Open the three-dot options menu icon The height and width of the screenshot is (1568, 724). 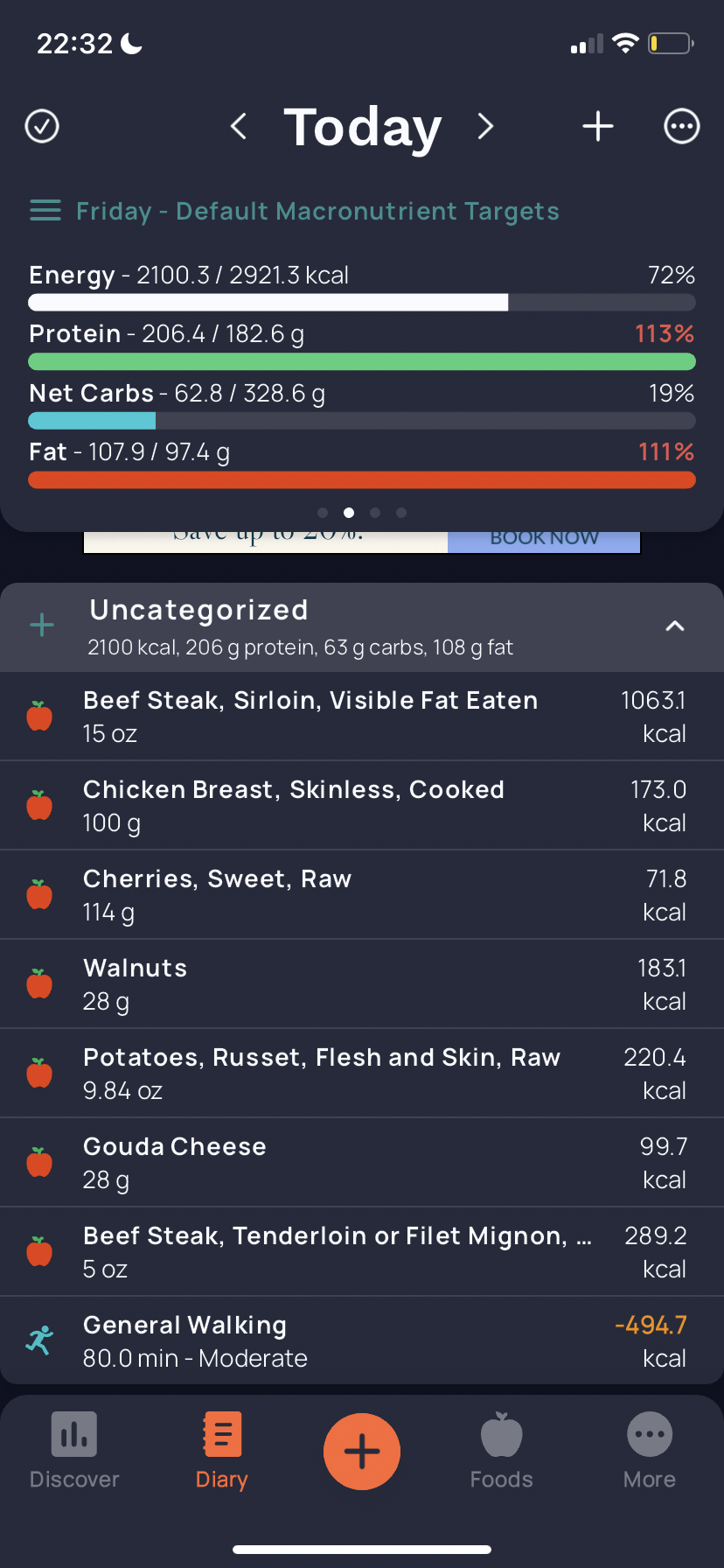(682, 126)
